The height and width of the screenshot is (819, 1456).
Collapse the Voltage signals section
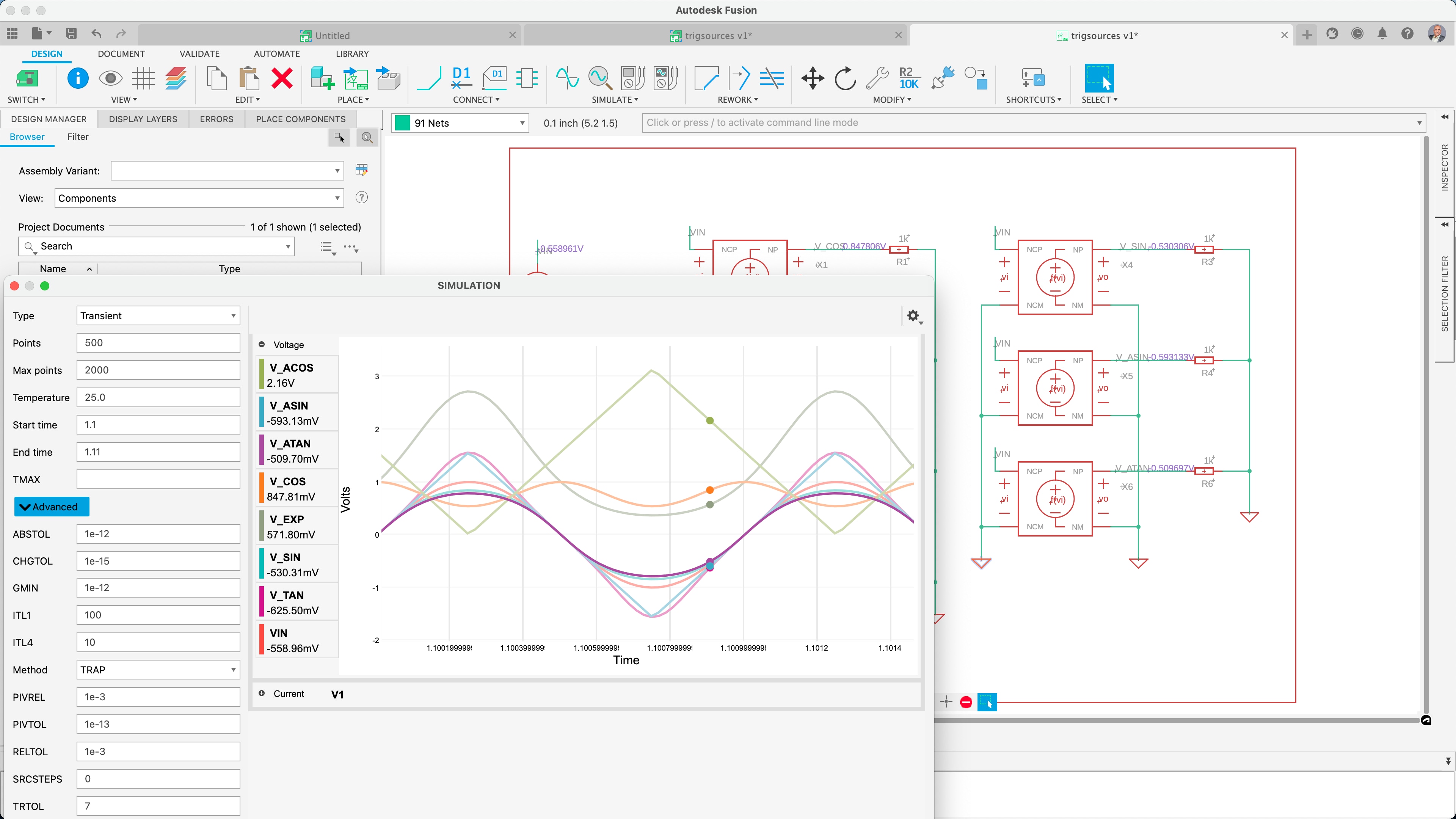[x=262, y=345]
